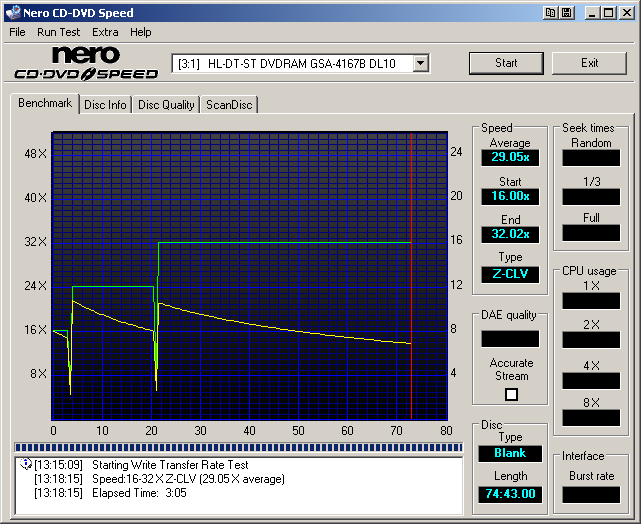The height and width of the screenshot is (524, 641).
Task: Open the File menu
Action: click(x=17, y=32)
